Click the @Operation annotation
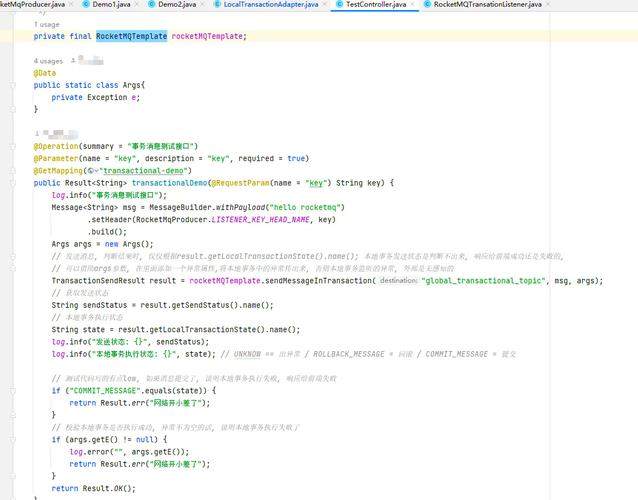 pyautogui.click(x=56, y=146)
